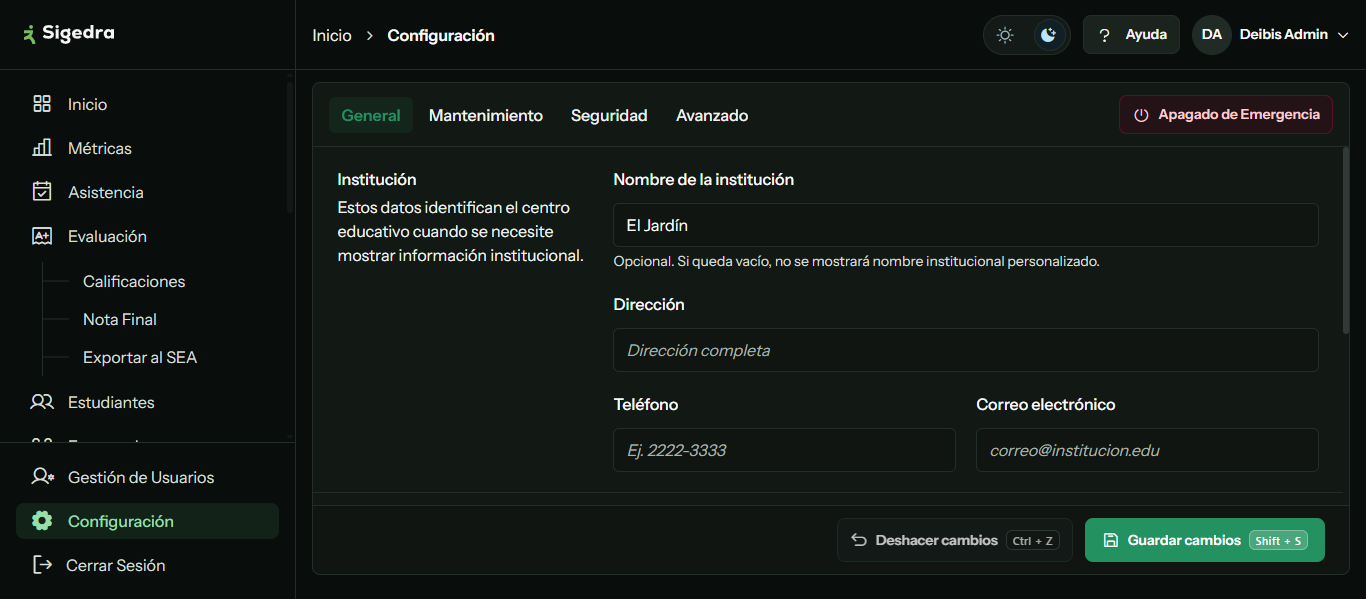Click the question mark help icon

[x=1104, y=35]
